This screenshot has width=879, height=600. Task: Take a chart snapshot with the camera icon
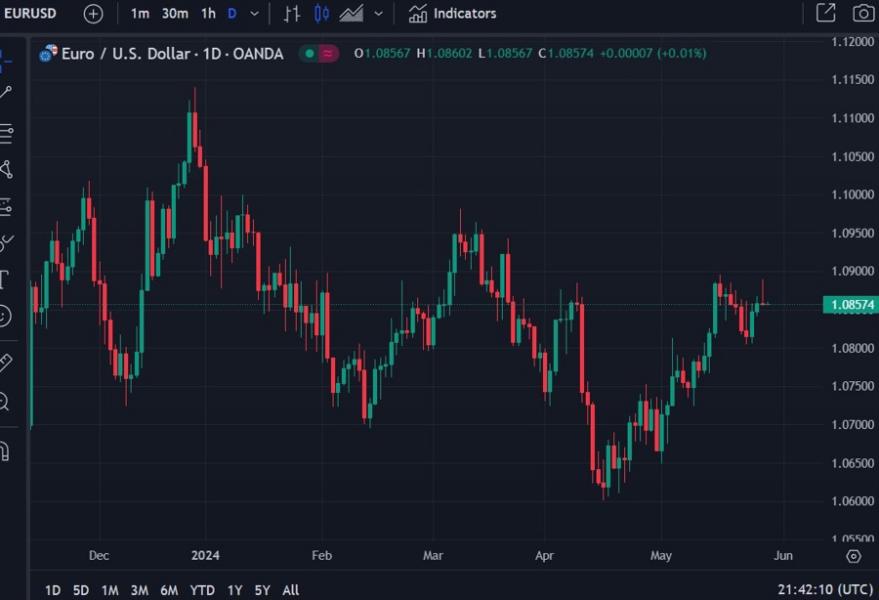click(x=862, y=13)
